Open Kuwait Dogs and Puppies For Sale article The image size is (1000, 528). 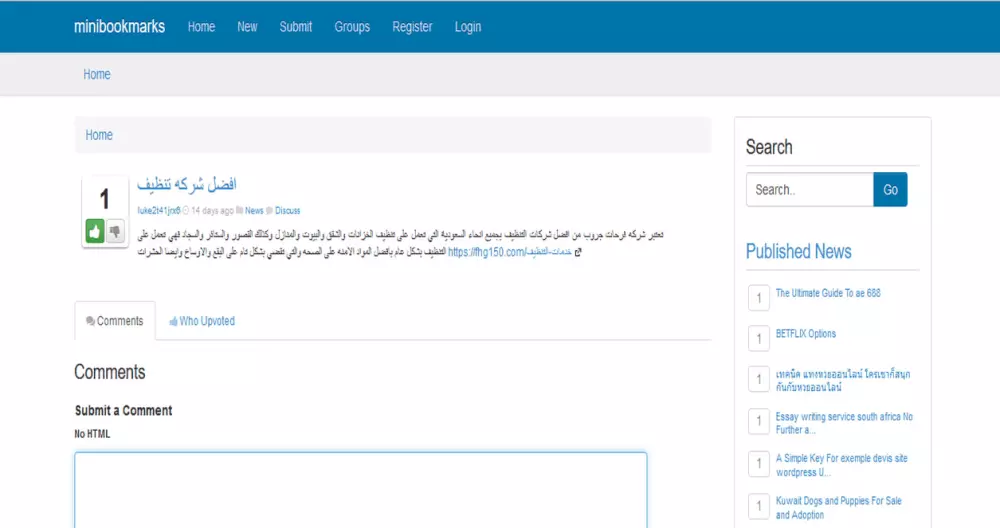click(x=839, y=508)
